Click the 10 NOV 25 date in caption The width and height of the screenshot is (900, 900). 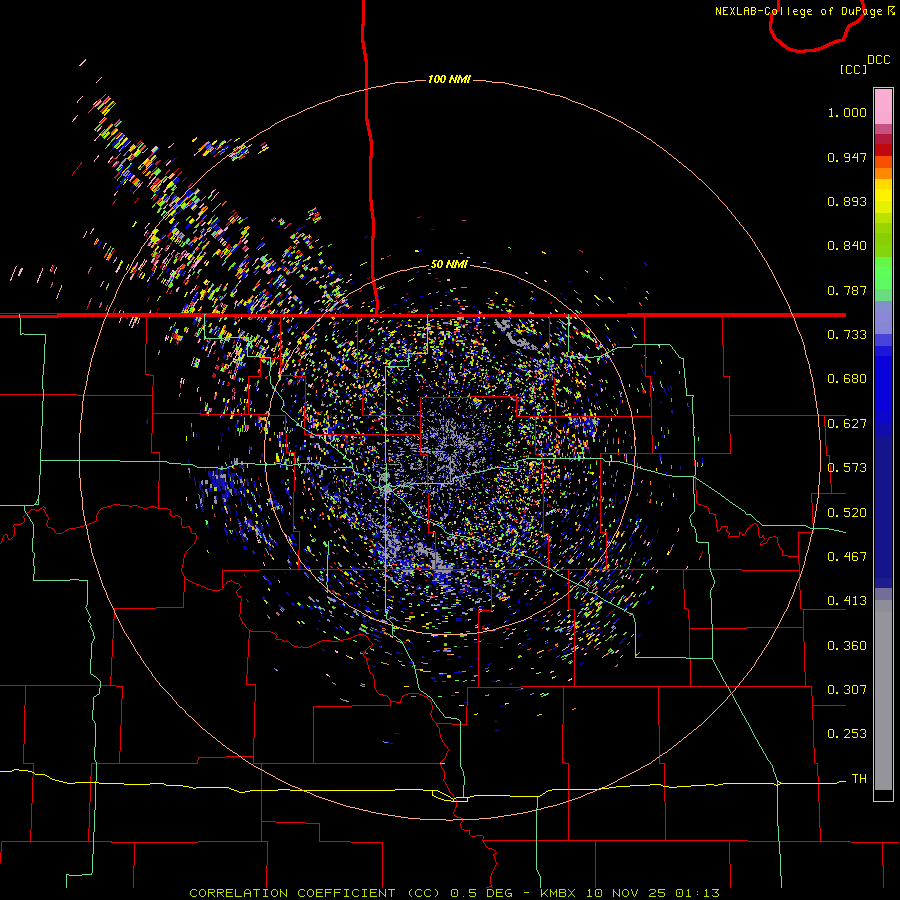627,893
